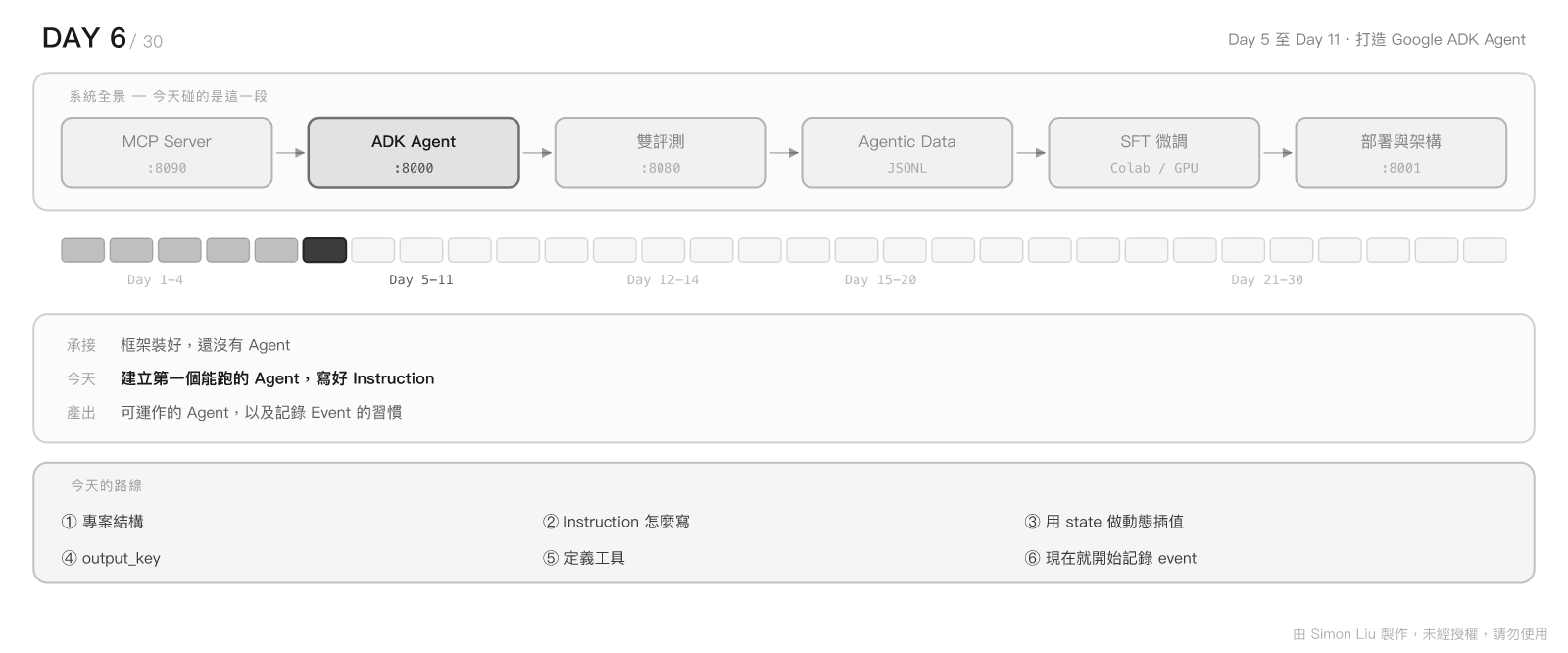Click the highlighted ADK Agent :8000 box

click(414, 153)
